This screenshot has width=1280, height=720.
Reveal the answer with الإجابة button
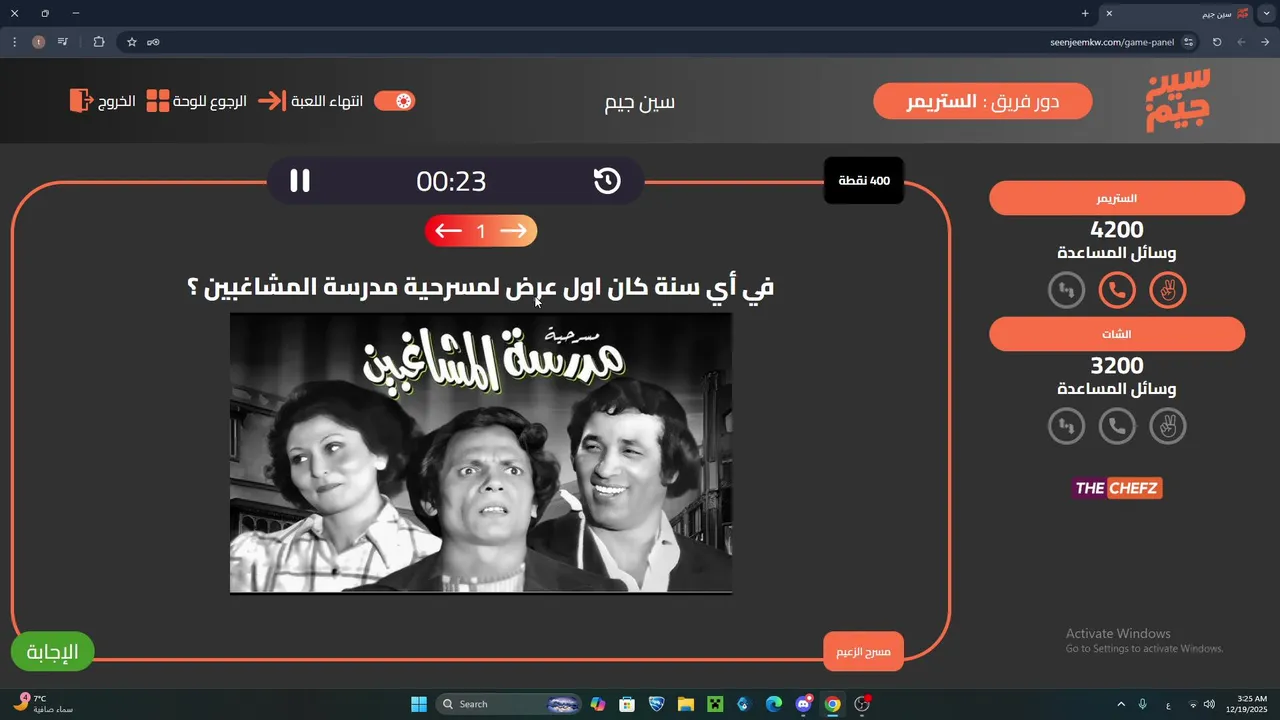pos(52,652)
